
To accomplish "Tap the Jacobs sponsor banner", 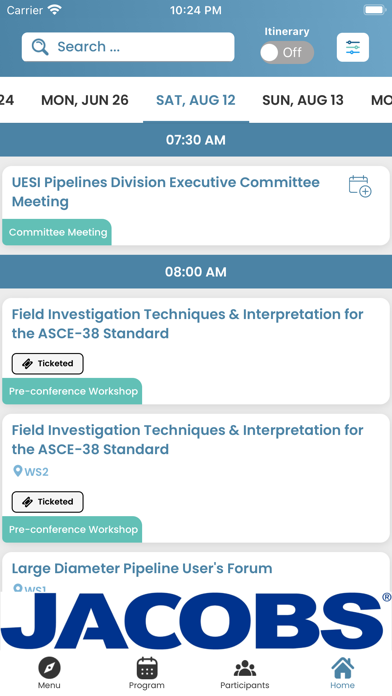I will pos(196,621).
